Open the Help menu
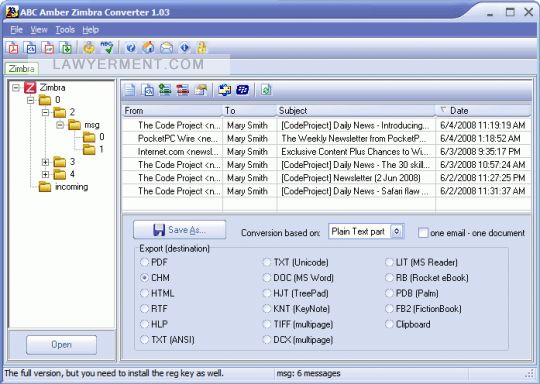The width and height of the screenshot is (540, 384). (x=91, y=30)
